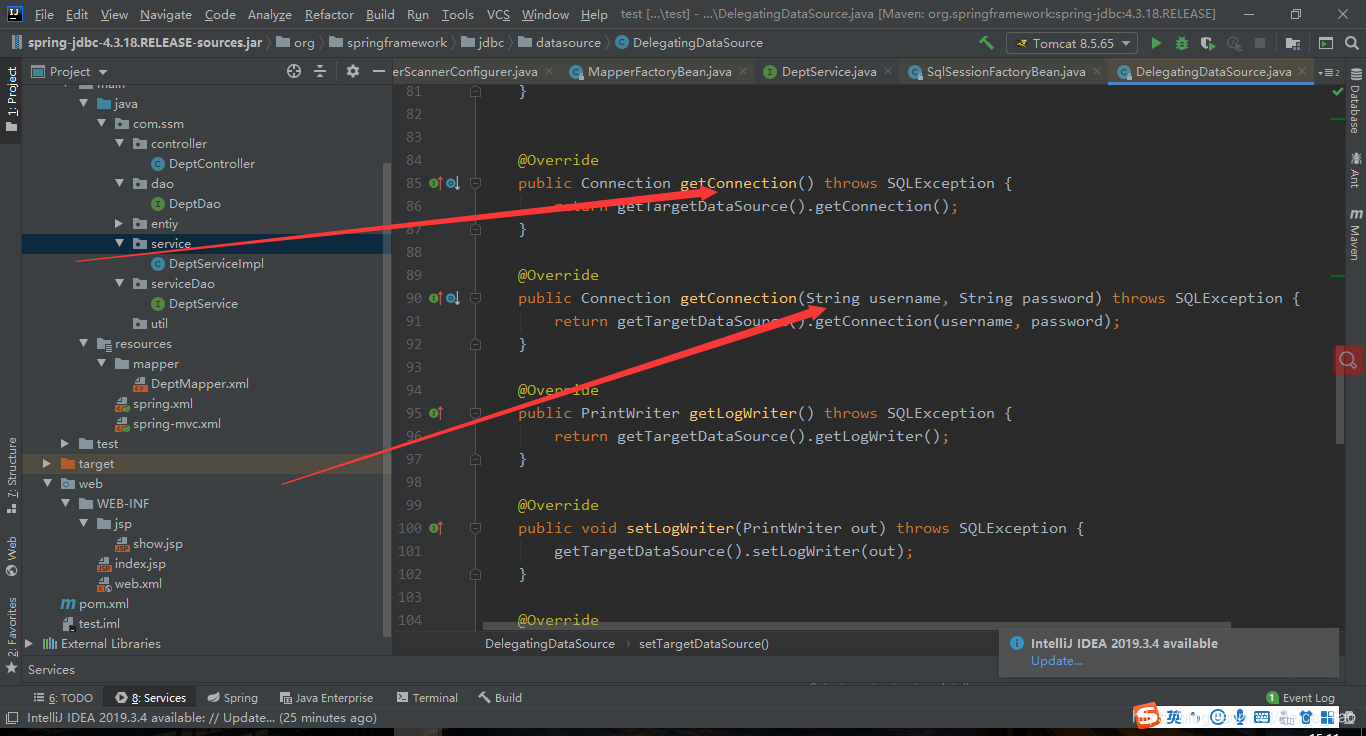Click the Stop square icon in toolbar
This screenshot has width=1366, height=736.
1260,43
